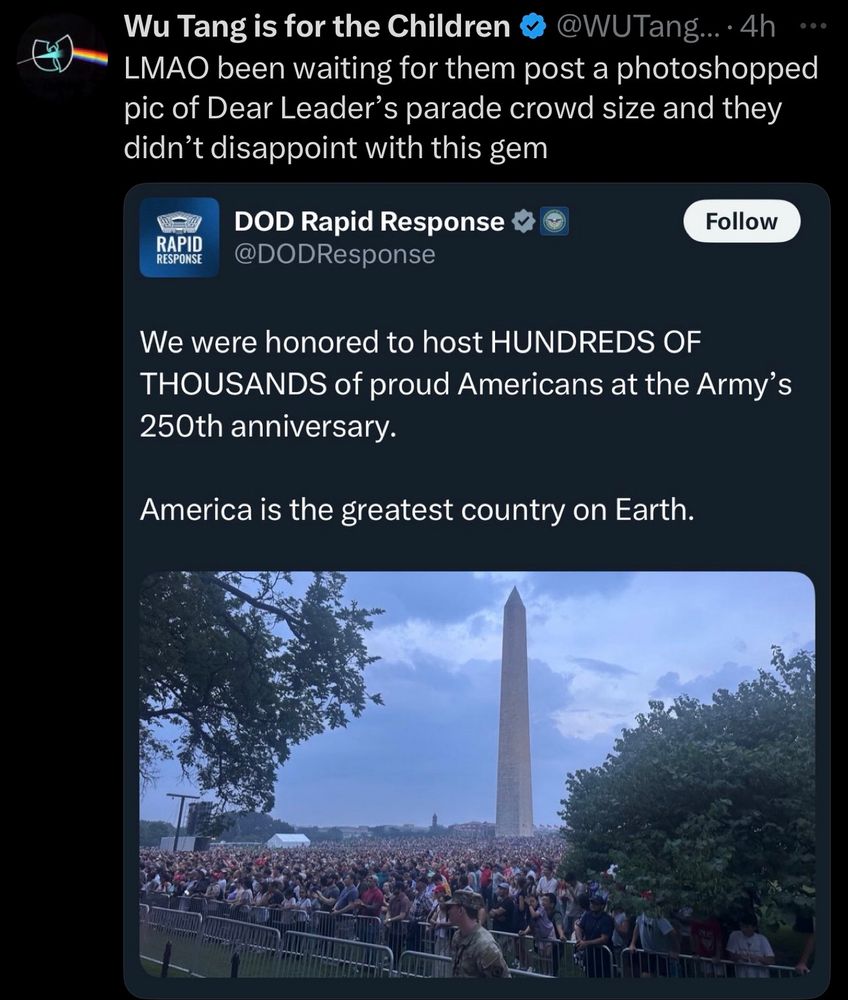
Task: Click the 250th anniversary text line
Action: (x=268, y=426)
